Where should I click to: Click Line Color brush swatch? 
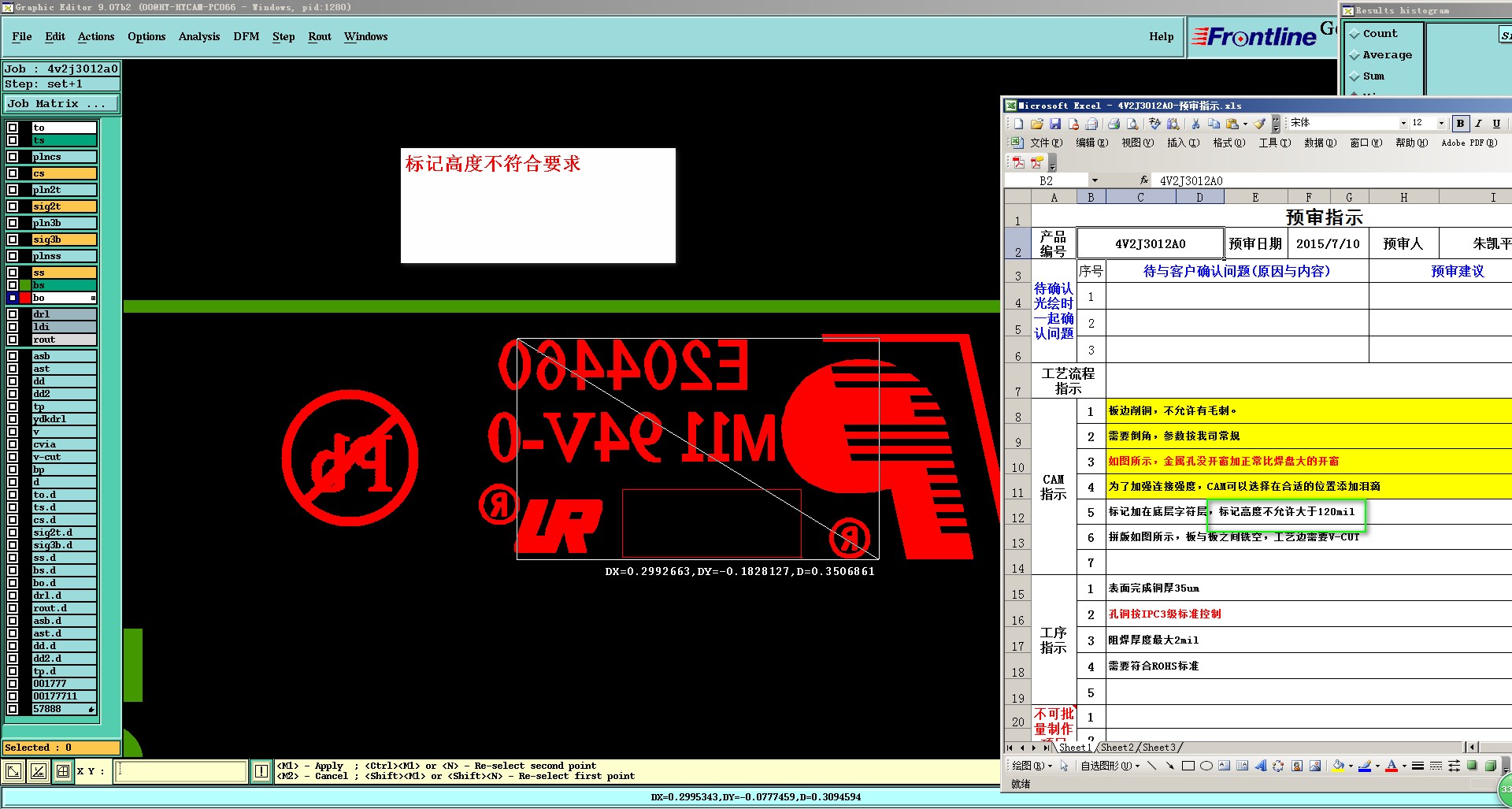(1365, 766)
